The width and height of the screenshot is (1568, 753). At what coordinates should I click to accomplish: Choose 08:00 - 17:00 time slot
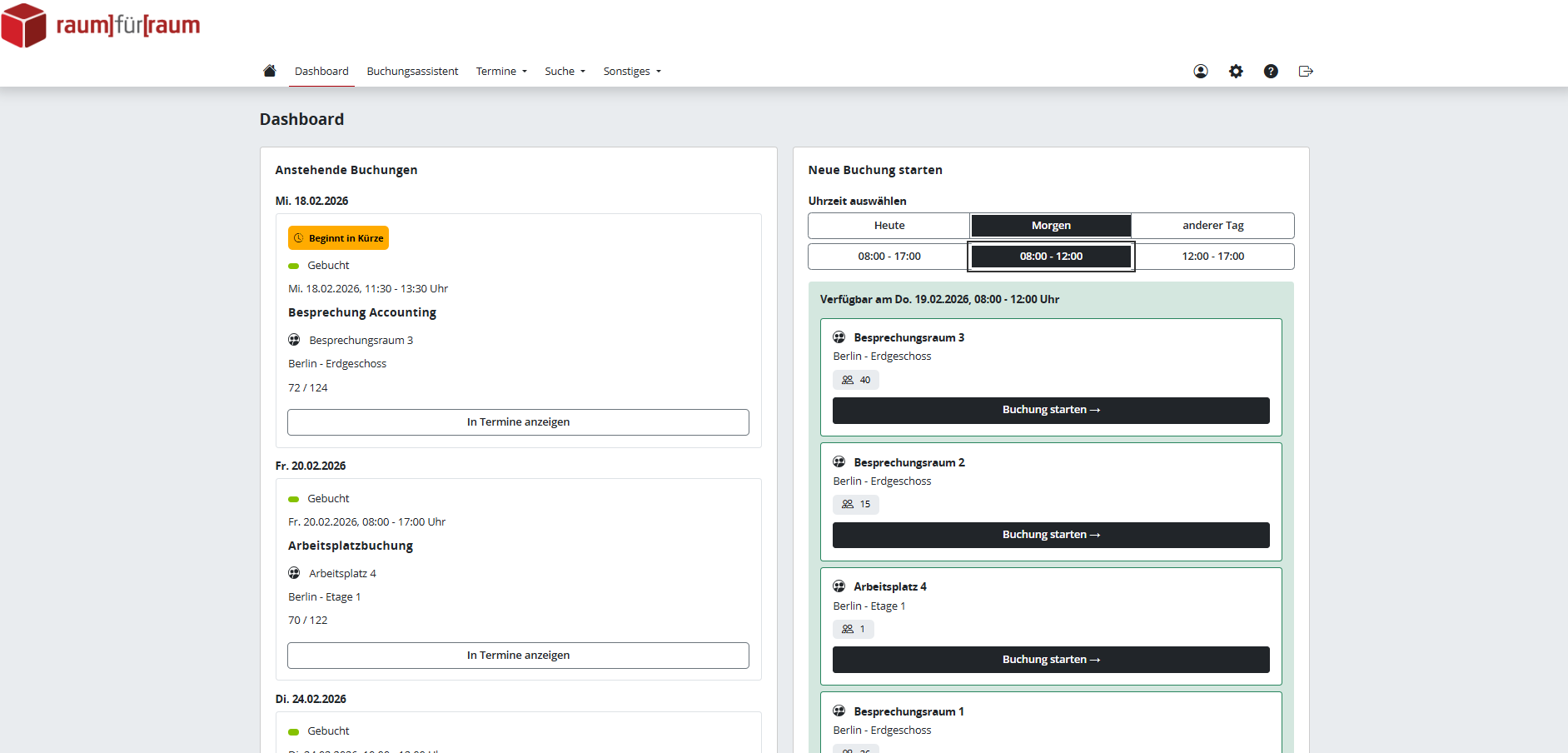click(889, 257)
